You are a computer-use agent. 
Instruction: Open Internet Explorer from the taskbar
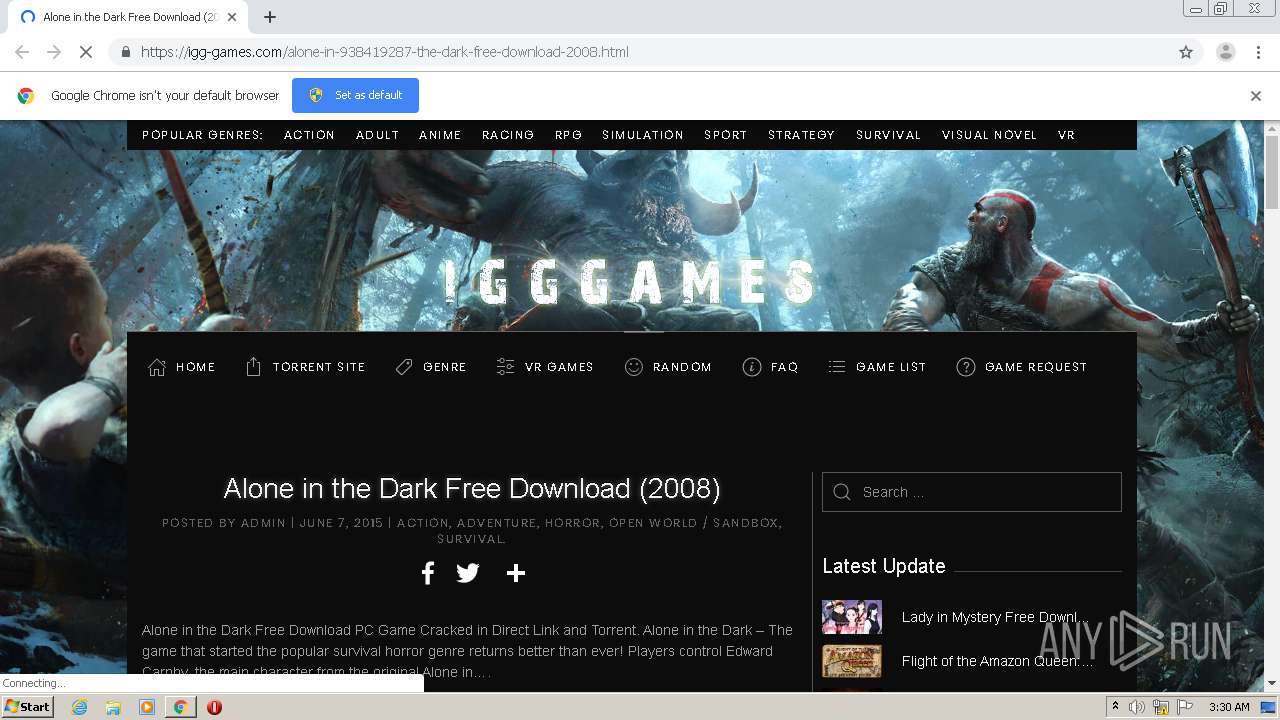[79, 707]
